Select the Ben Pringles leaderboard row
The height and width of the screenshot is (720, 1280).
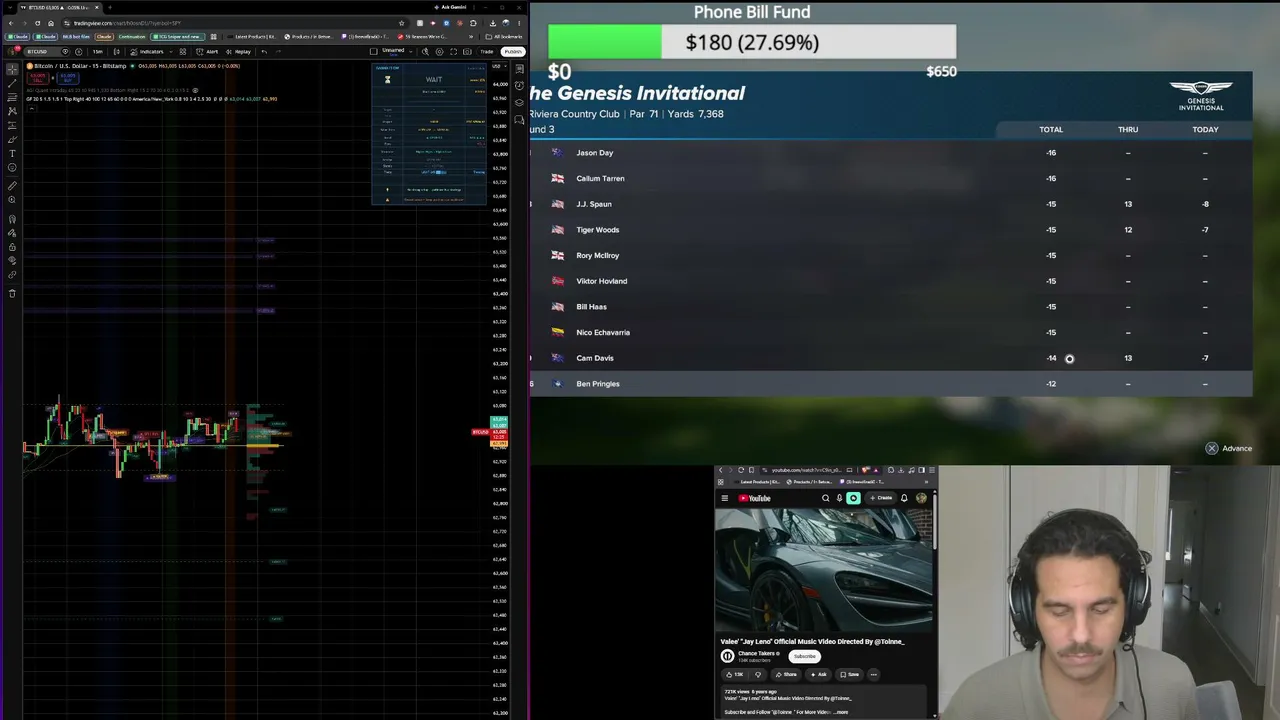[x=891, y=384]
